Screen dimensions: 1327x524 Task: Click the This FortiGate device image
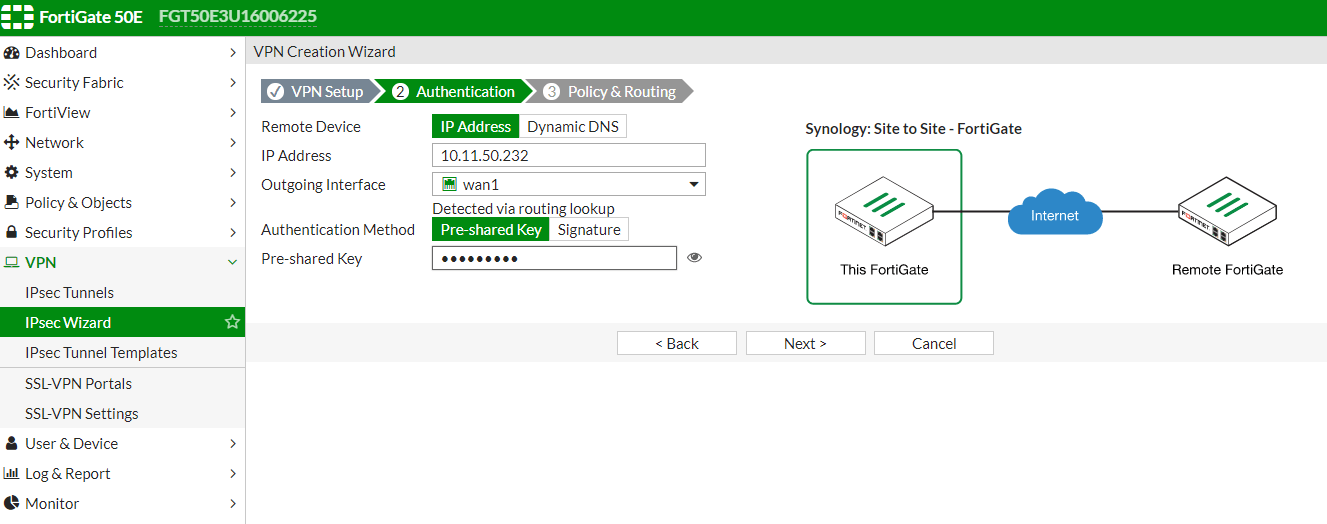click(884, 212)
